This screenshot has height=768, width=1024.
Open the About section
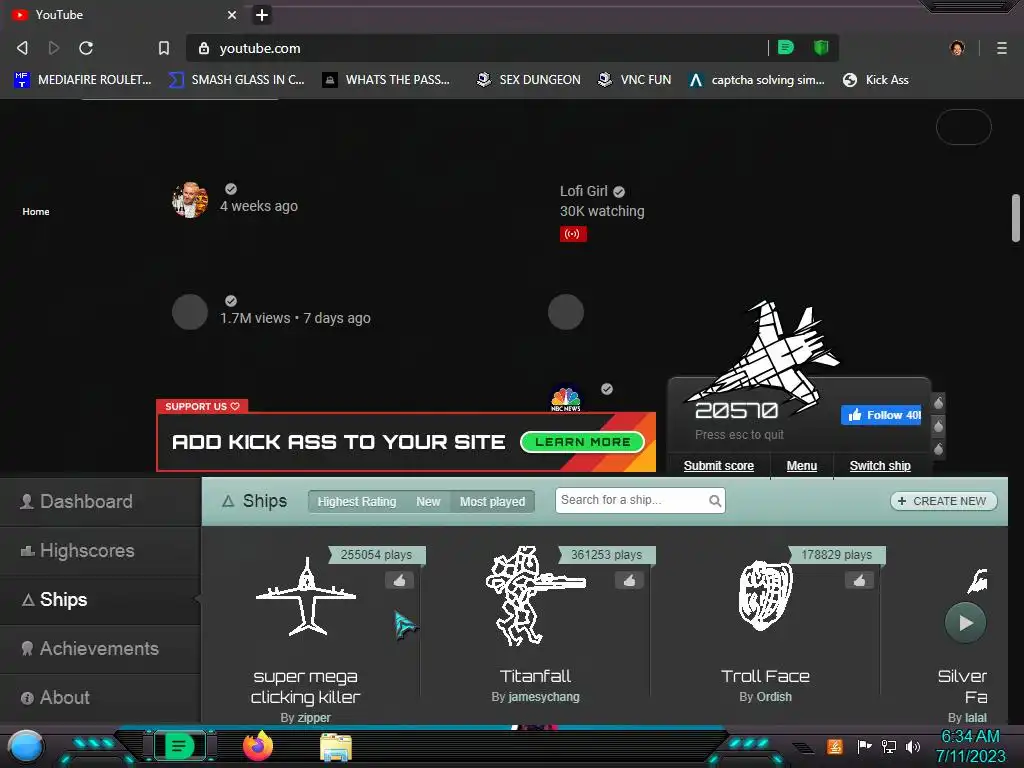coord(100,697)
